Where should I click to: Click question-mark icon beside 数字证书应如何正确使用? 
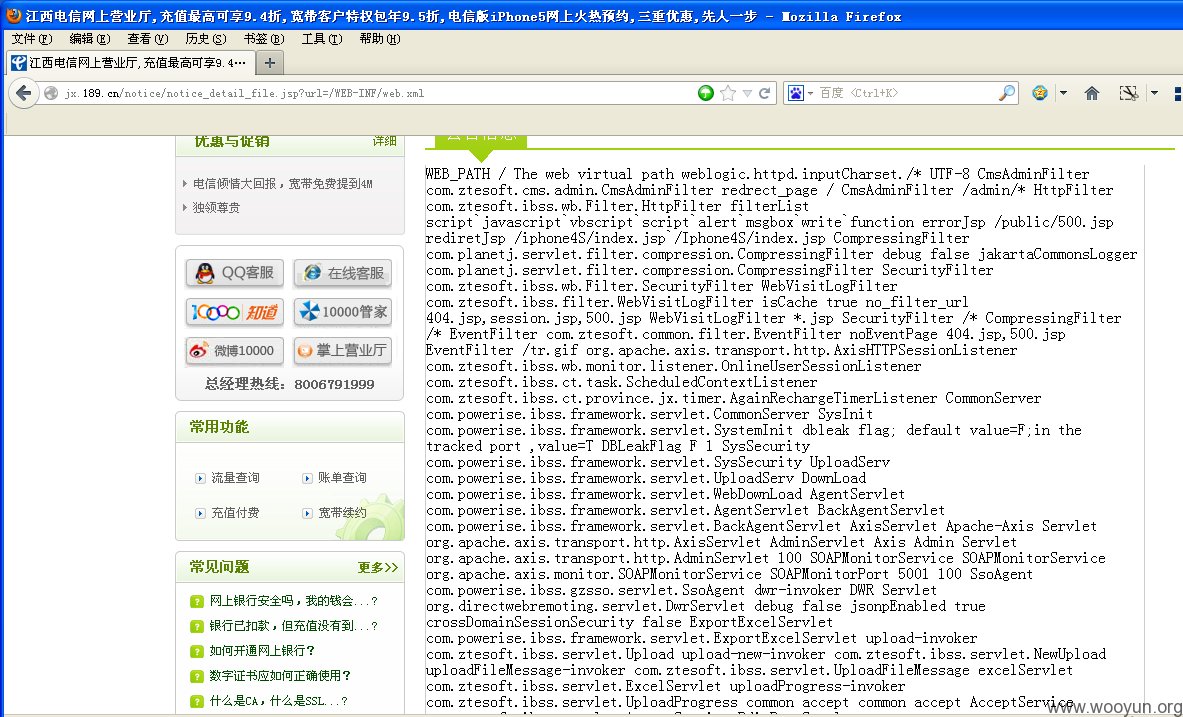[x=196, y=676]
